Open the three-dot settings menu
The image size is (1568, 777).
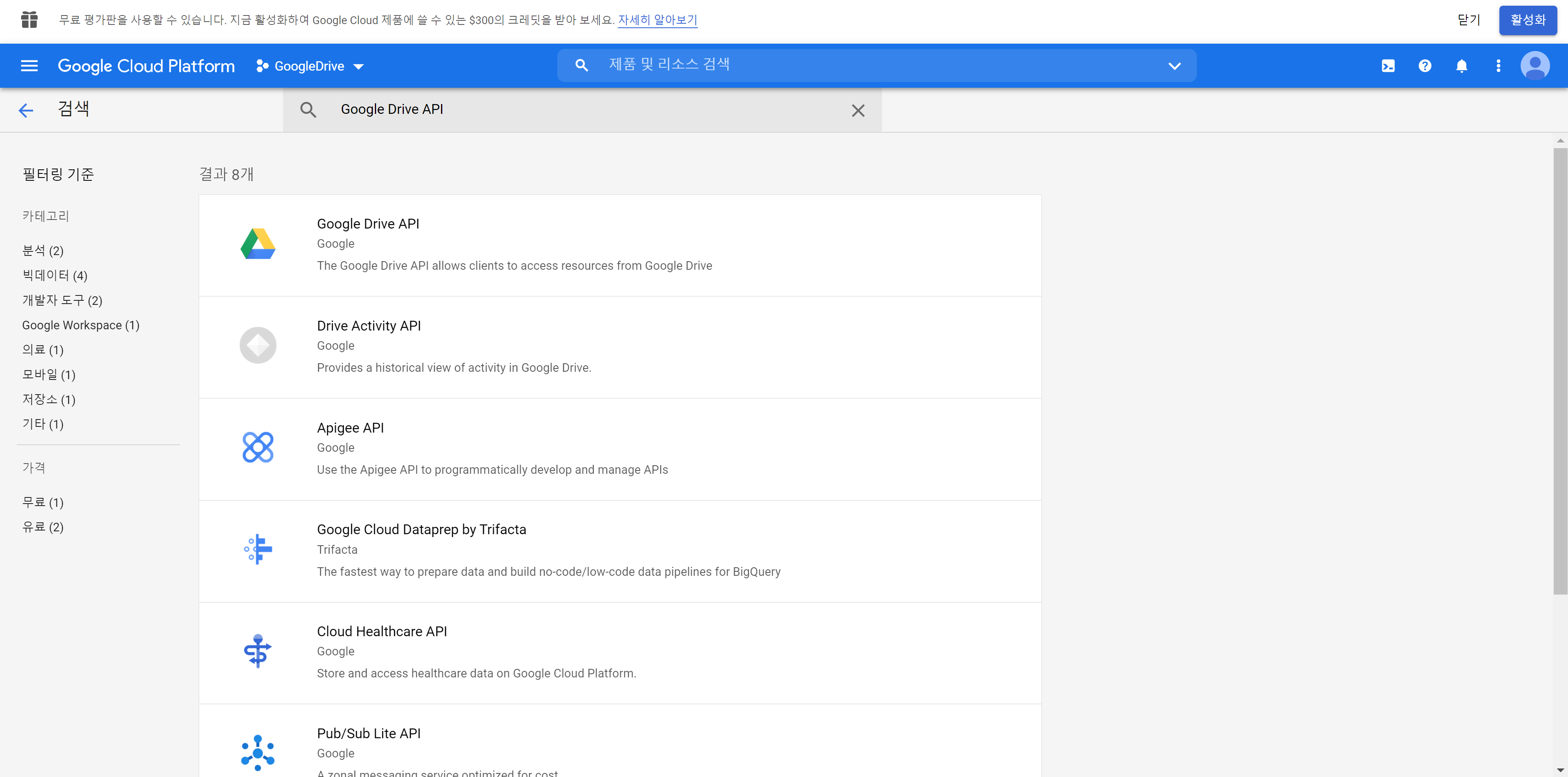tap(1498, 66)
